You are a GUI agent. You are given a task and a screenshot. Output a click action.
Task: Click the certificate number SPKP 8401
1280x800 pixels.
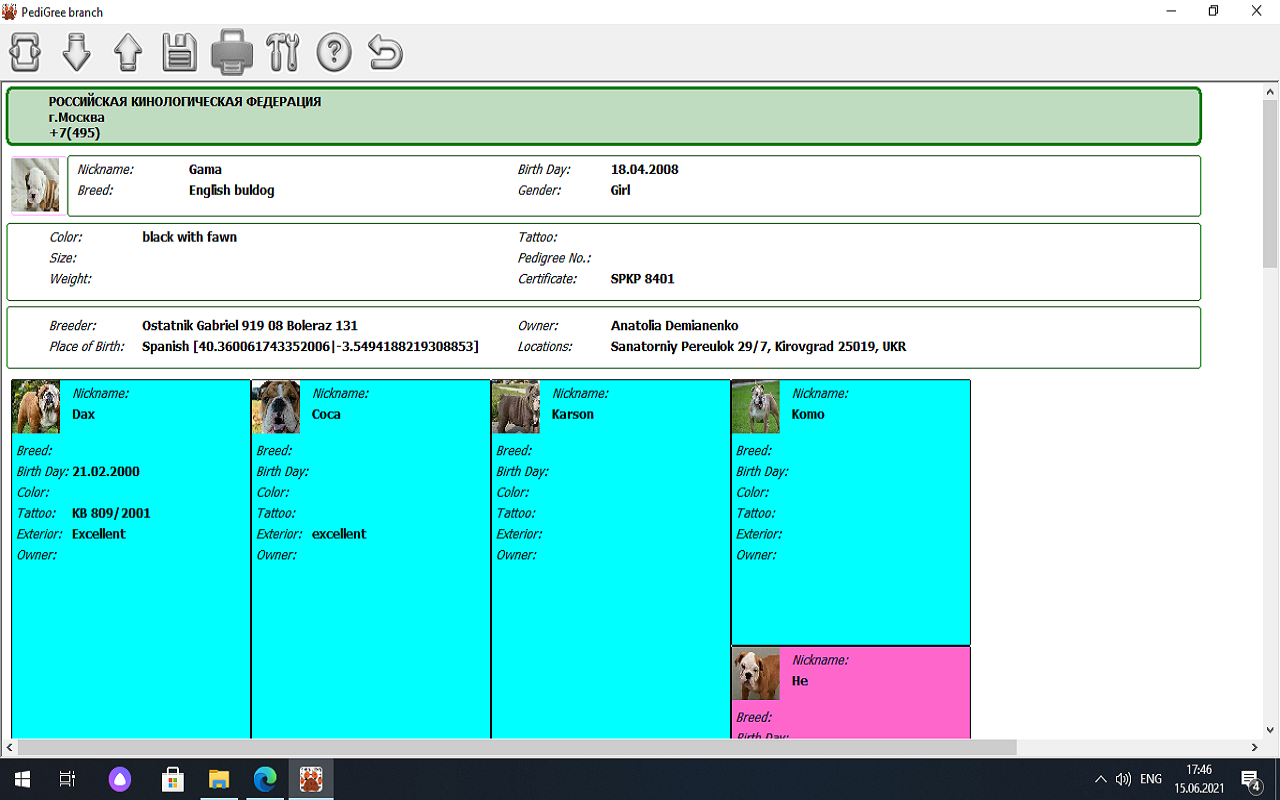(642, 279)
